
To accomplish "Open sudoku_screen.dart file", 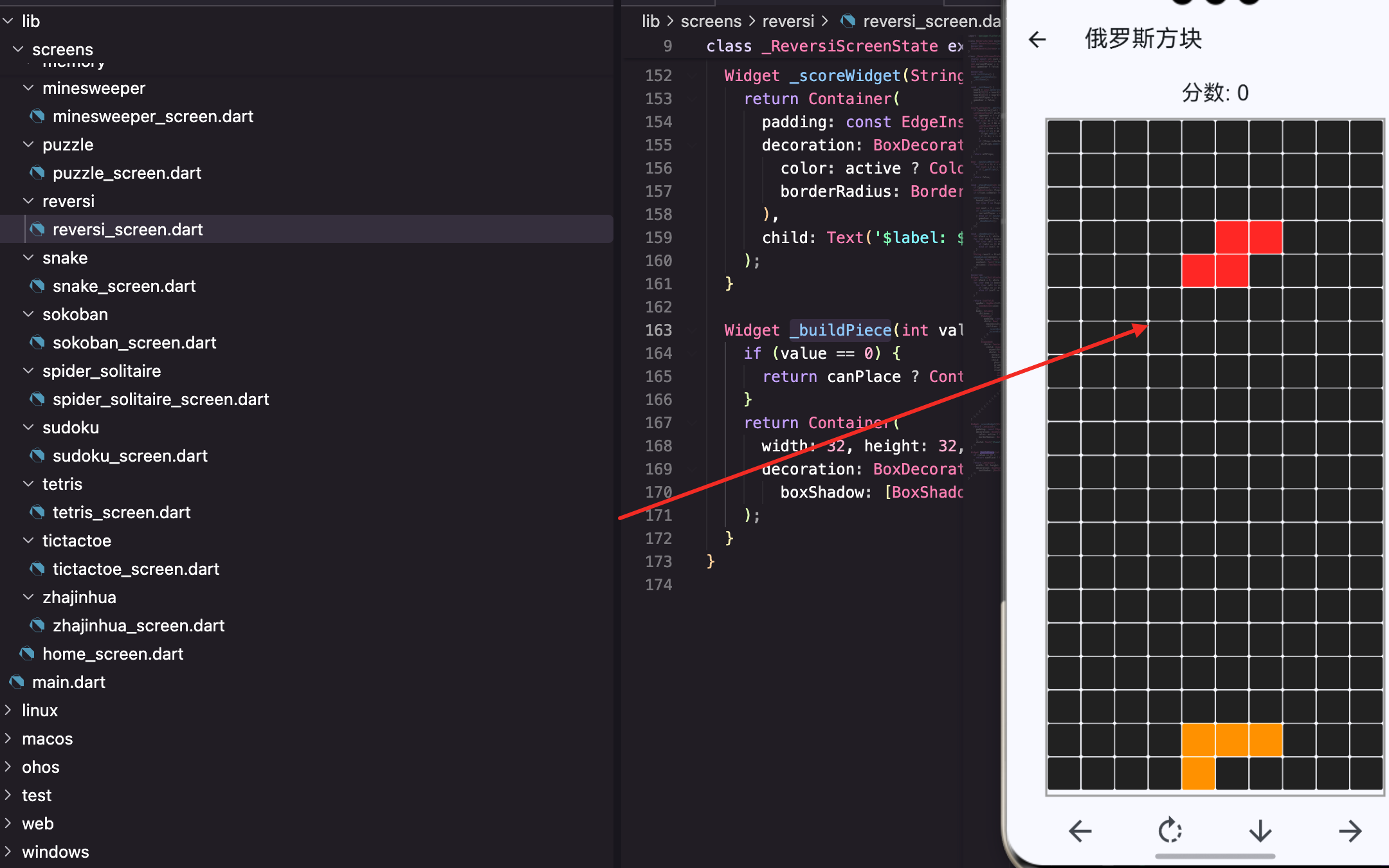I will (129, 456).
